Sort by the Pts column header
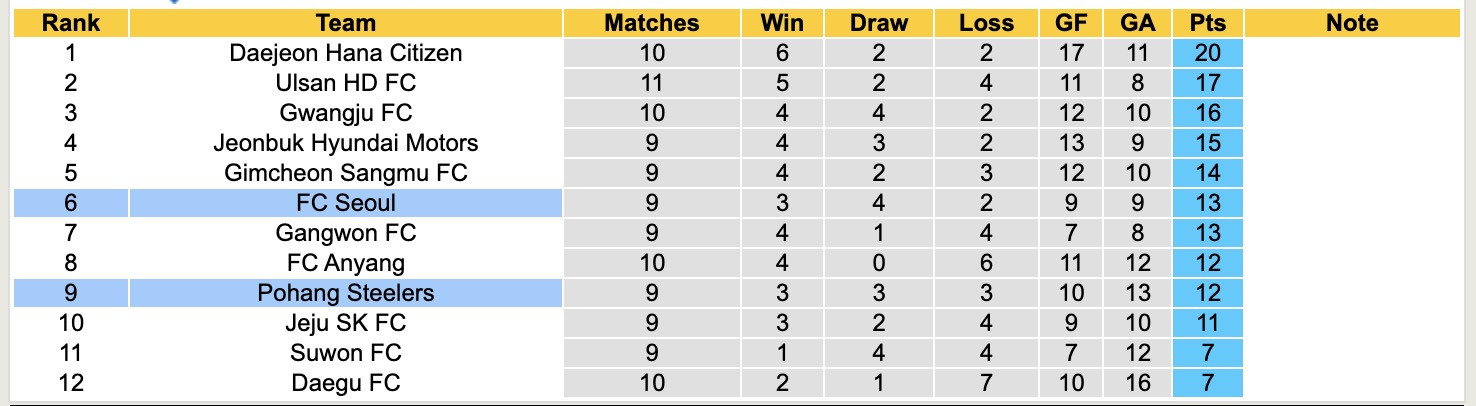The width and height of the screenshot is (1476, 406). tap(1208, 23)
